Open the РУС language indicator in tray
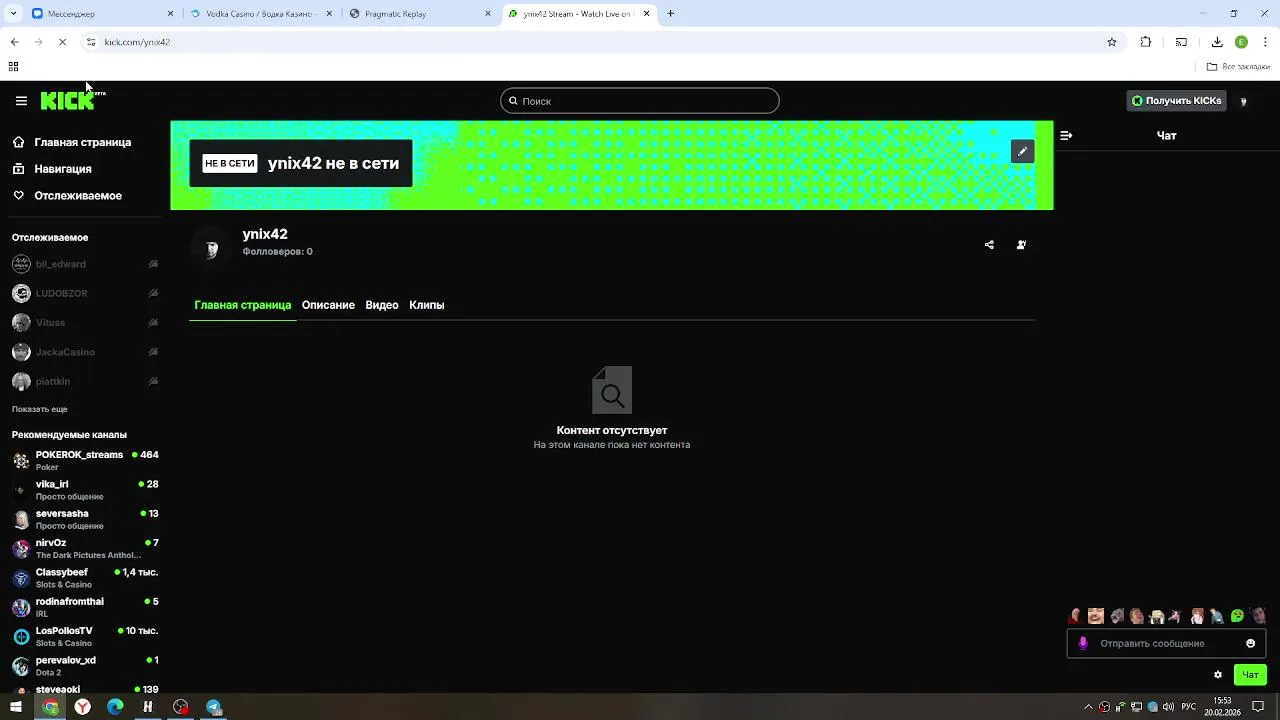Viewport: 1280px width, 720px height. (1188, 707)
